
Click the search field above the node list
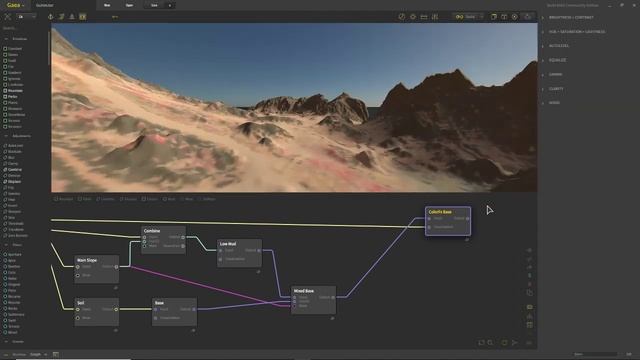point(24,28)
